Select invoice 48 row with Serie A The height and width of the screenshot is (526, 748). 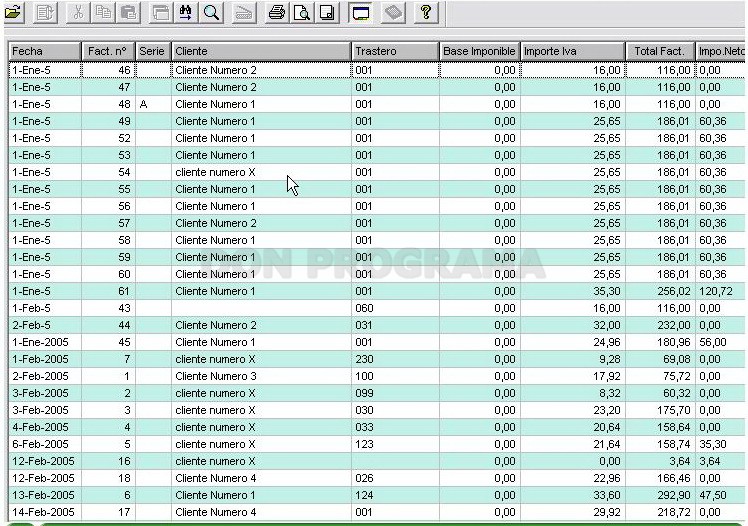pyautogui.click(x=377, y=104)
